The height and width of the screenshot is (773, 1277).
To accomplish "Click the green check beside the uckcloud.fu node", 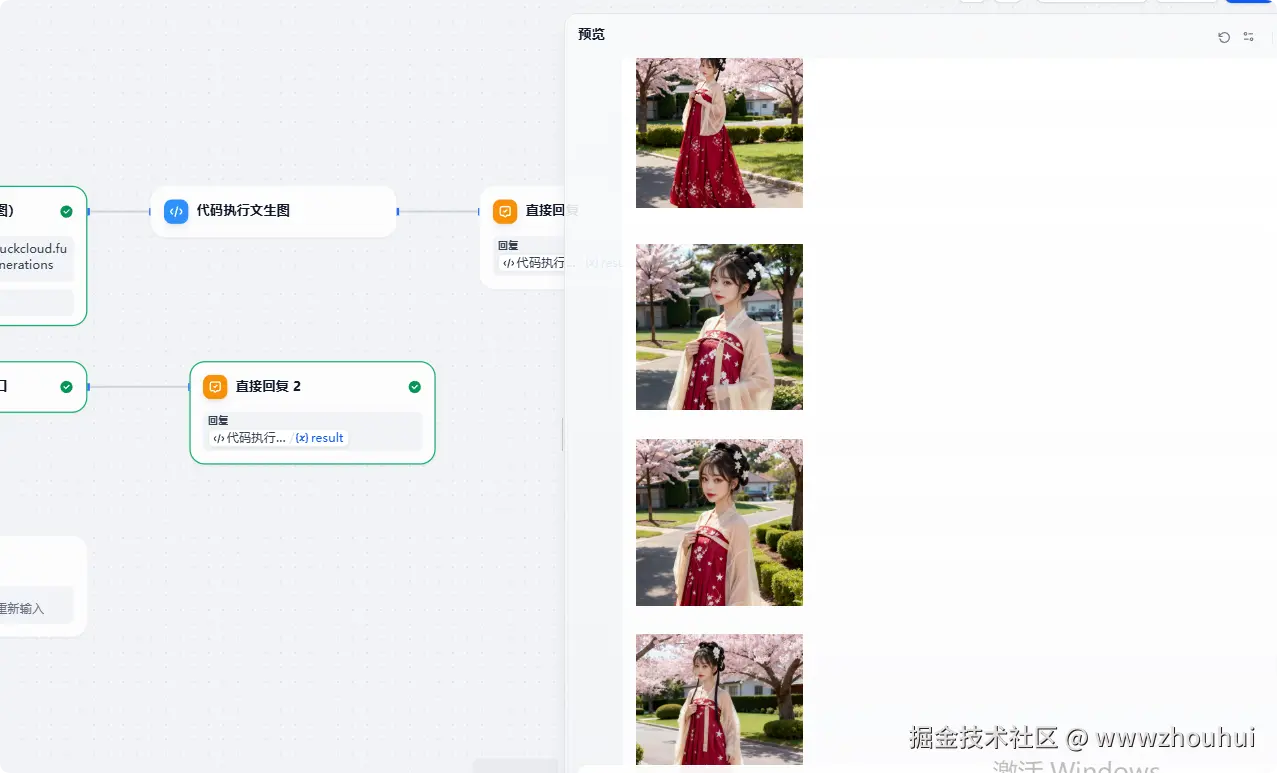I will pyautogui.click(x=66, y=211).
